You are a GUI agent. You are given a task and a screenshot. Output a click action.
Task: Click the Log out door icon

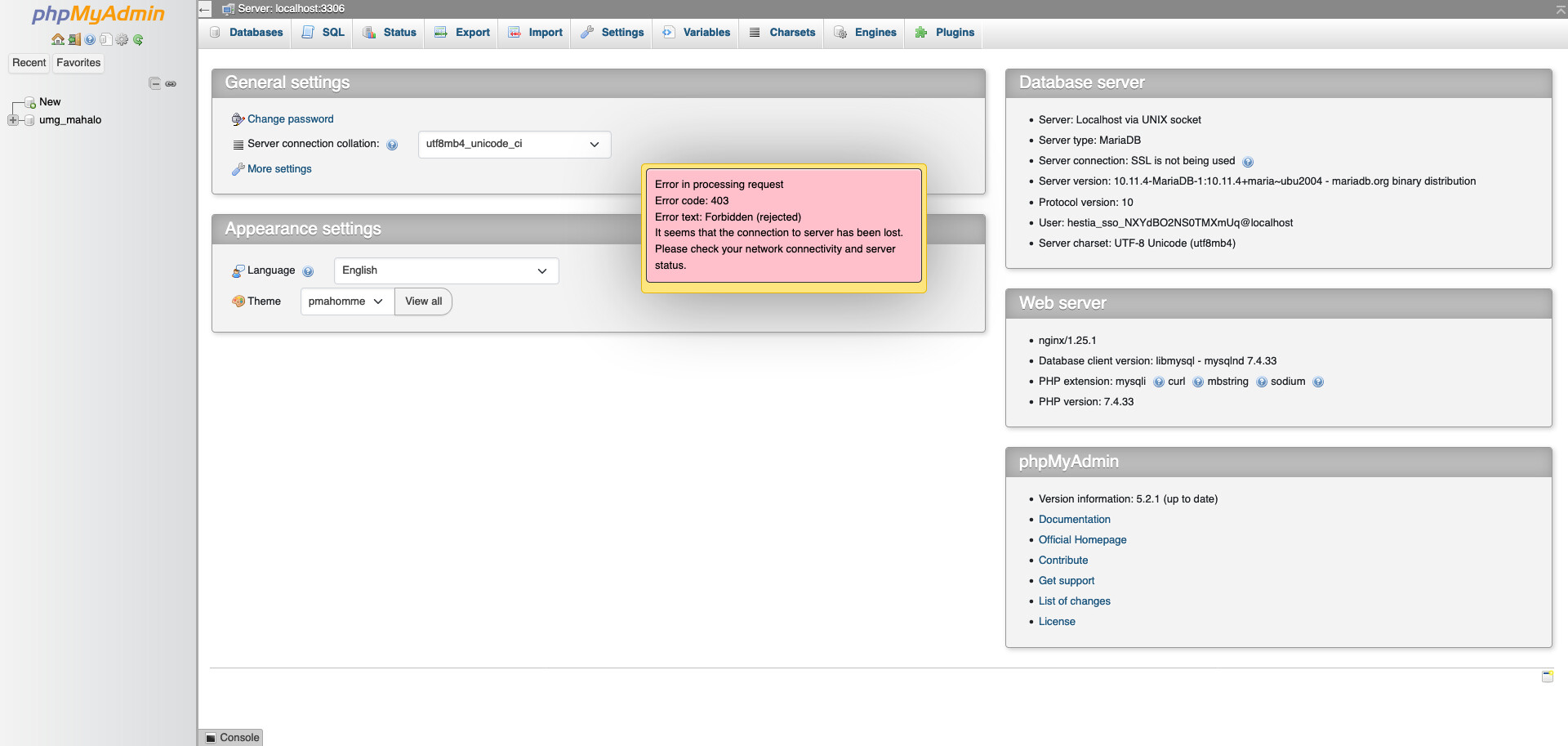coord(74,39)
